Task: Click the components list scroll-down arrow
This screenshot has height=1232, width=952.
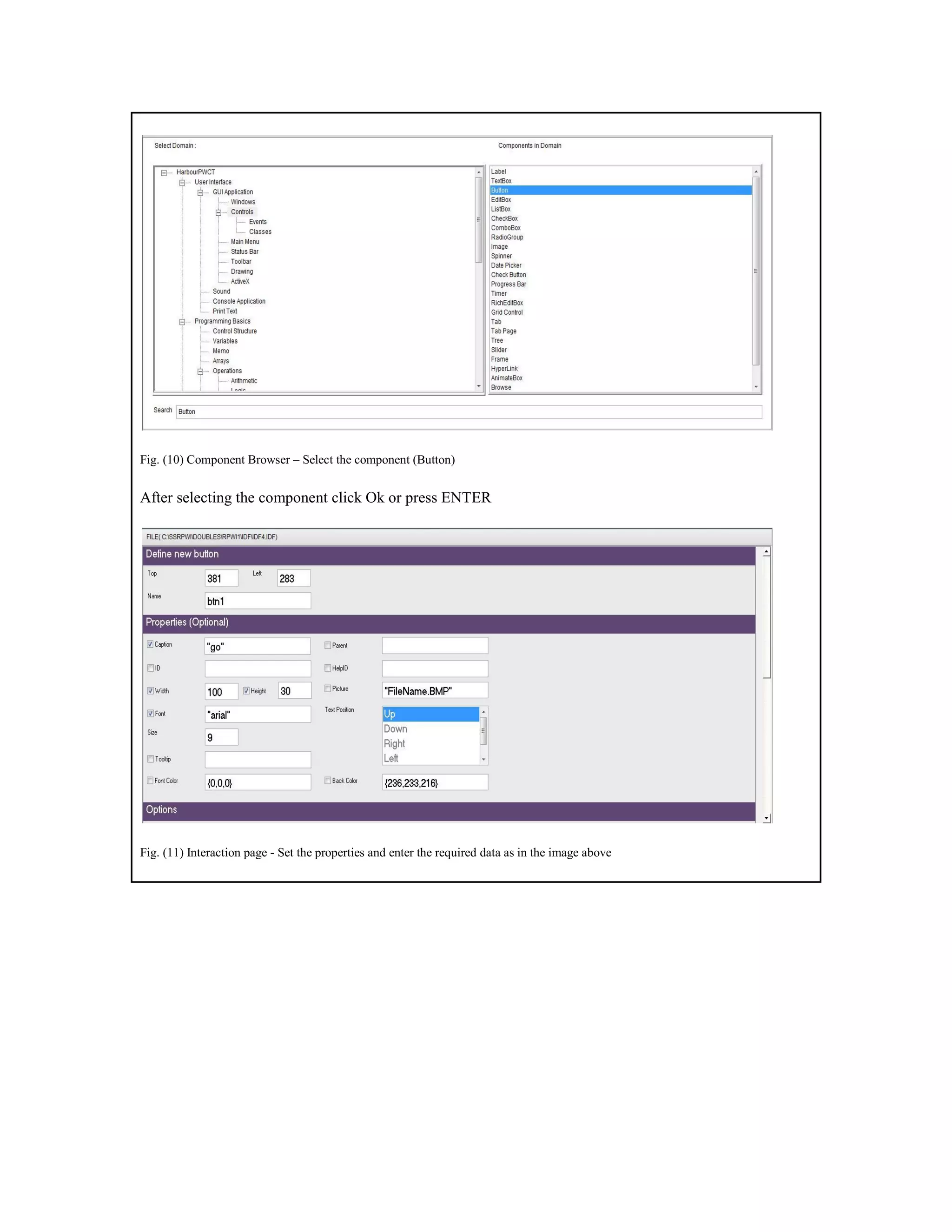Action: click(x=756, y=387)
